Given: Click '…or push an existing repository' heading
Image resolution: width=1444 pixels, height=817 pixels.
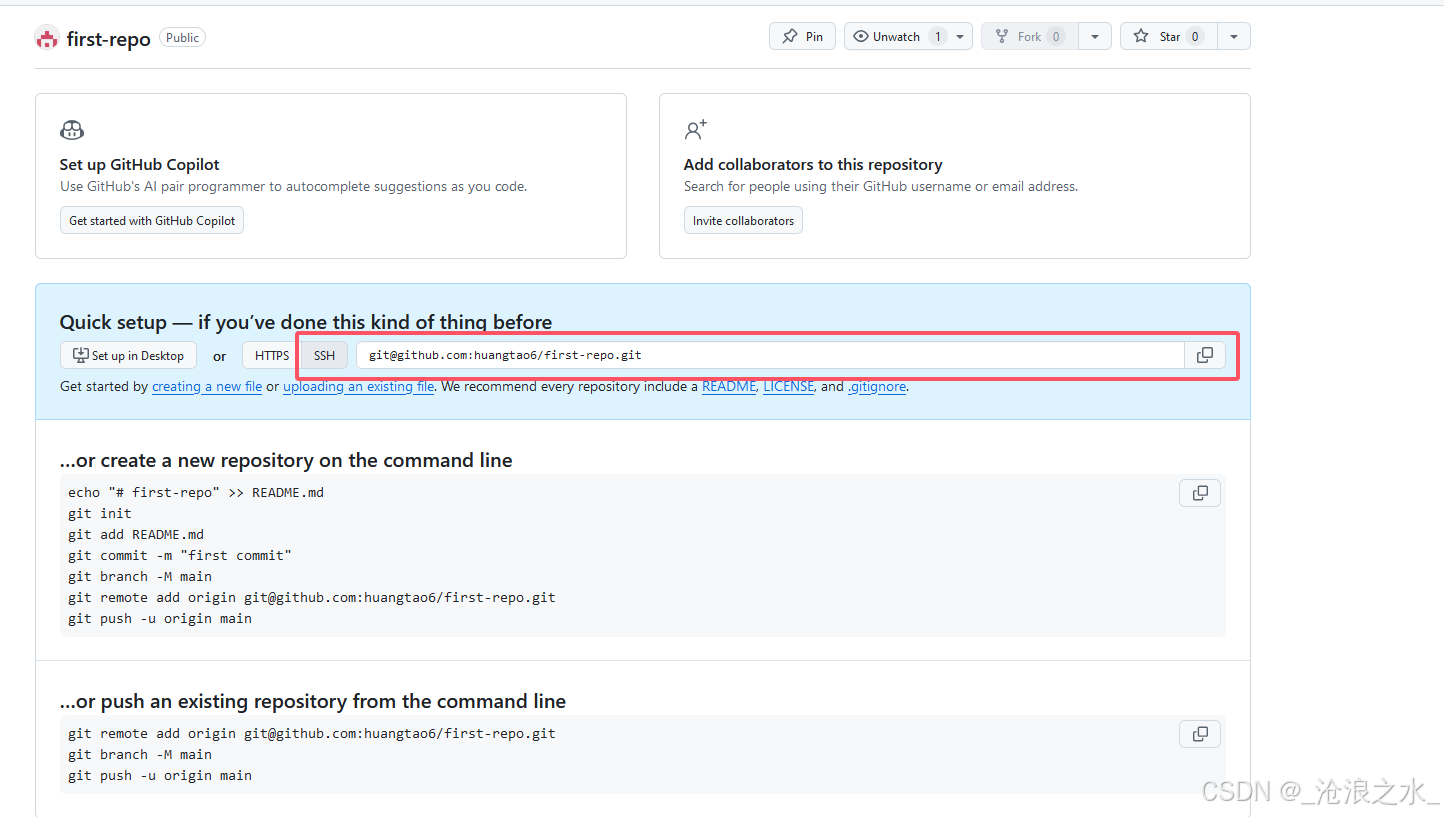Looking at the screenshot, I should point(313,702).
